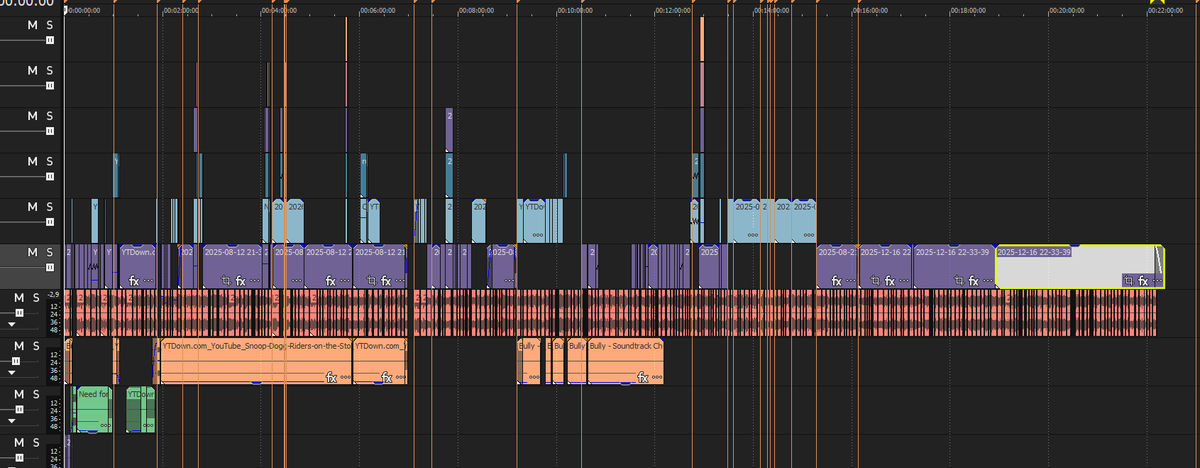Mute the highlighted purple video track
The width and height of the screenshot is (1200, 468).
point(32,252)
